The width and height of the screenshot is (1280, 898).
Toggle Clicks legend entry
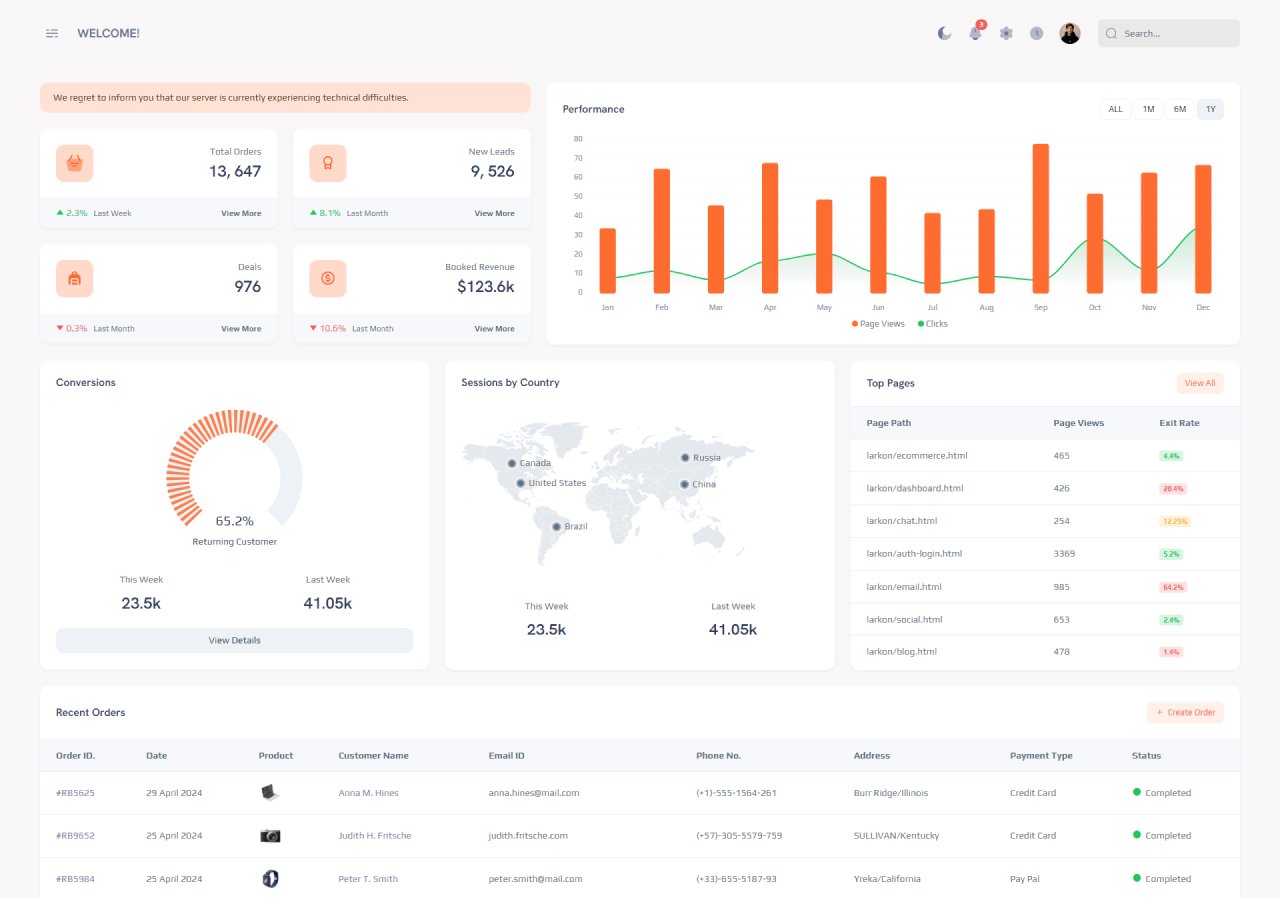pyautogui.click(x=933, y=324)
